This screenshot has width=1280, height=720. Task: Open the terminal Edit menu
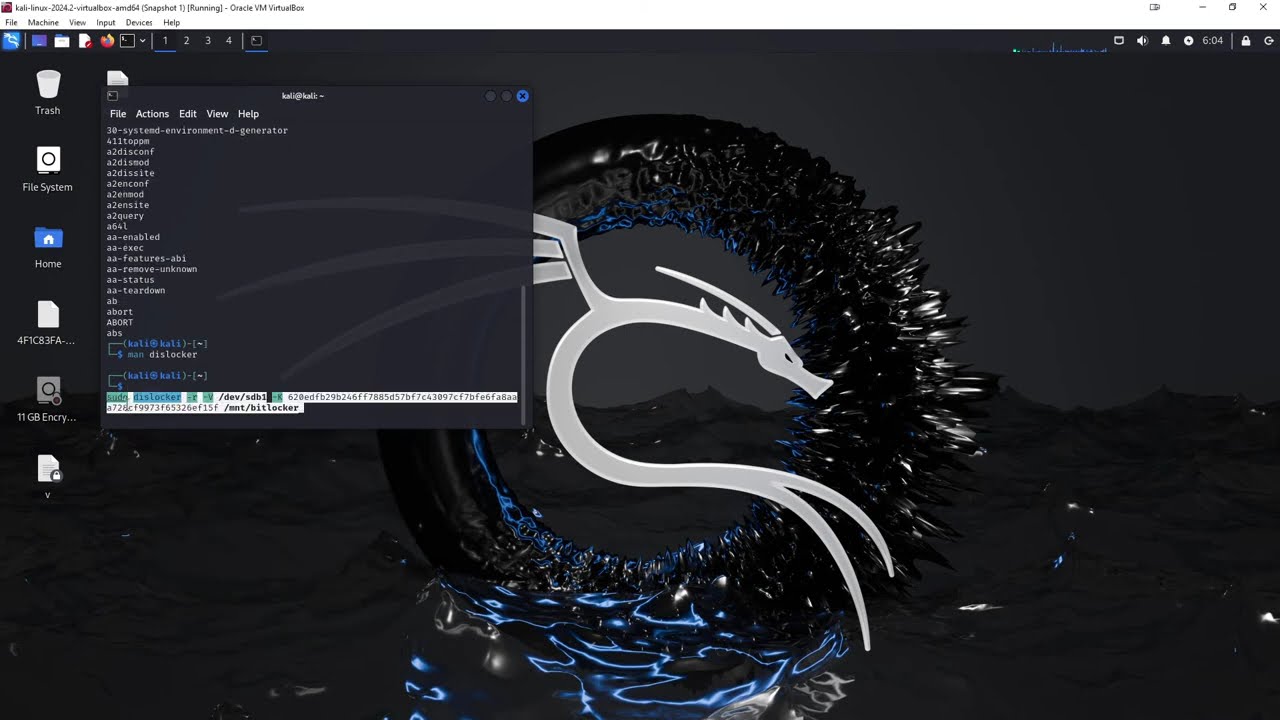(188, 114)
